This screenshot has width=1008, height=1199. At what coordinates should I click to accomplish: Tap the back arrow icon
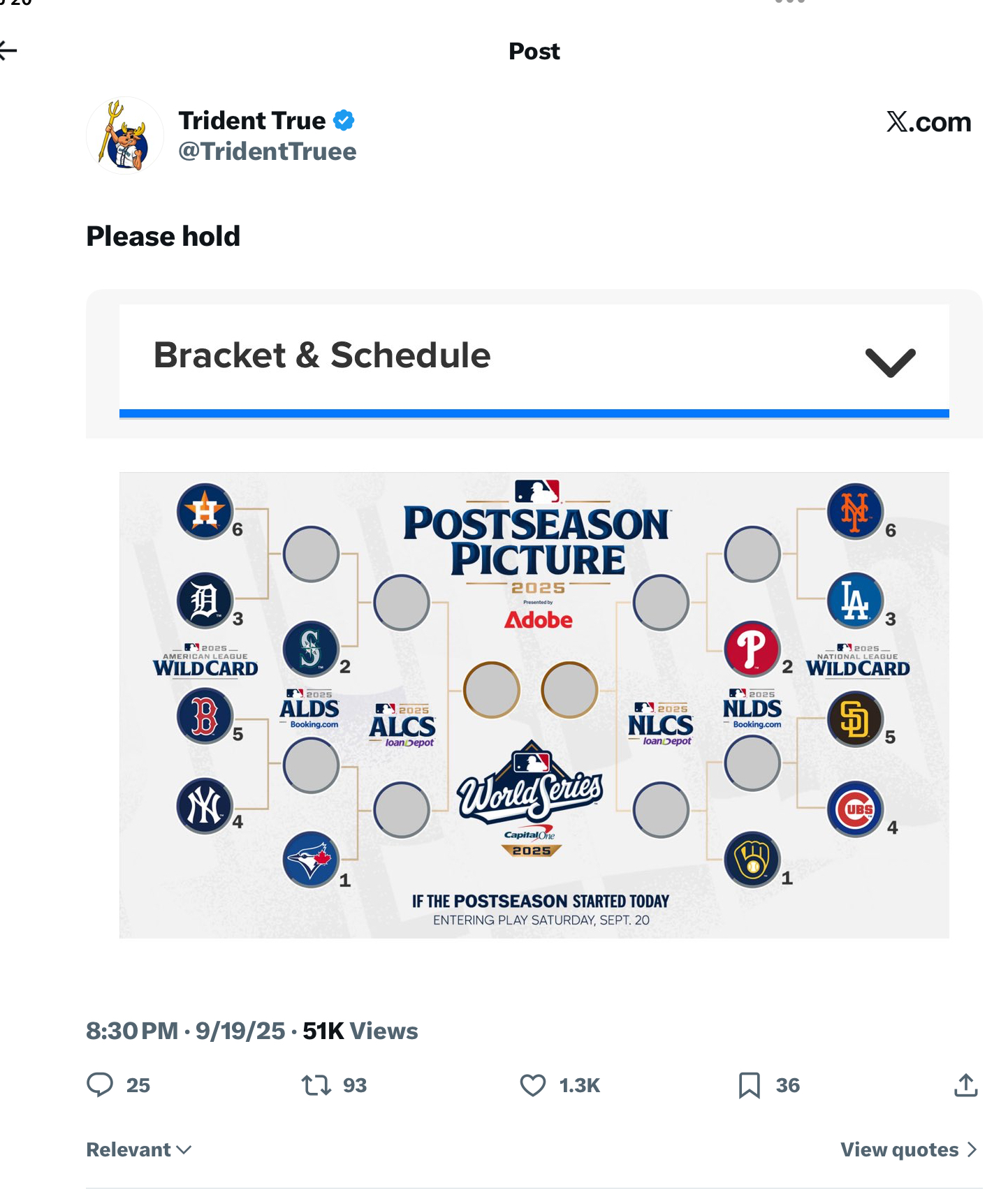8,50
